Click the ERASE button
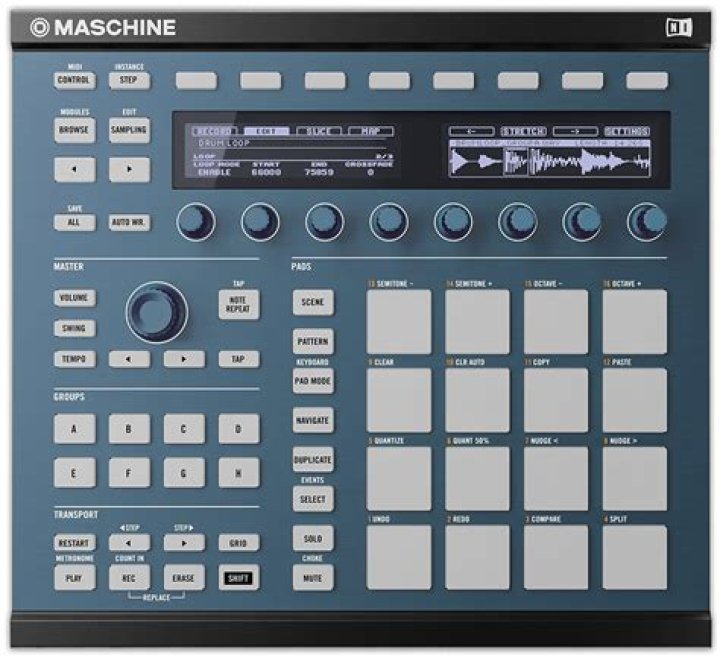720x658 pixels. [x=184, y=578]
